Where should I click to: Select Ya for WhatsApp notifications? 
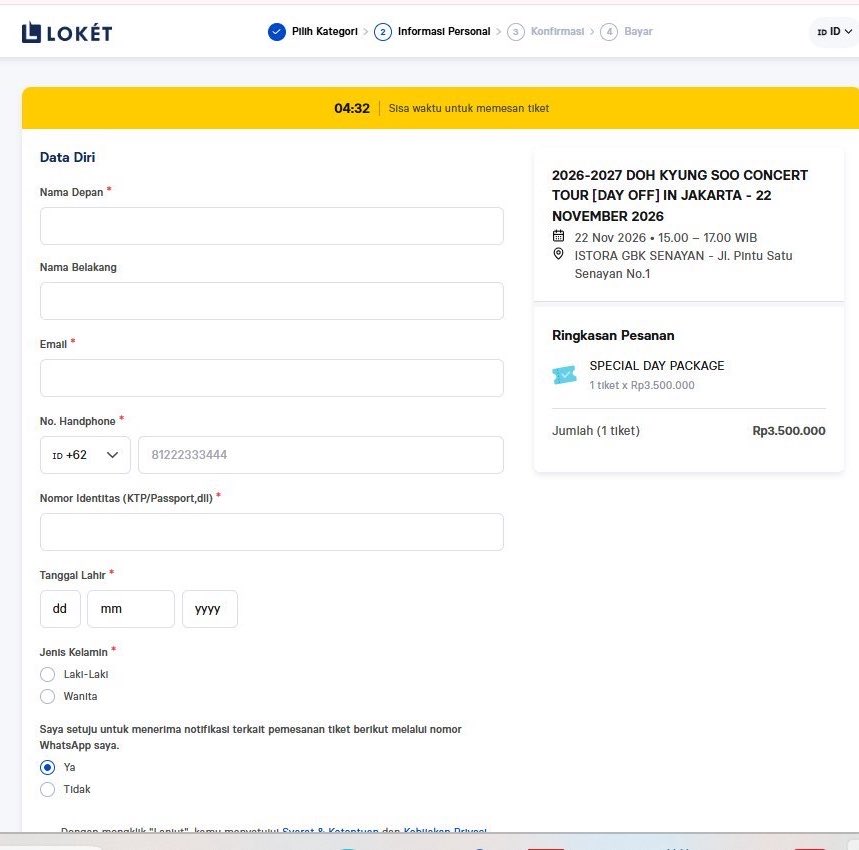[48, 767]
